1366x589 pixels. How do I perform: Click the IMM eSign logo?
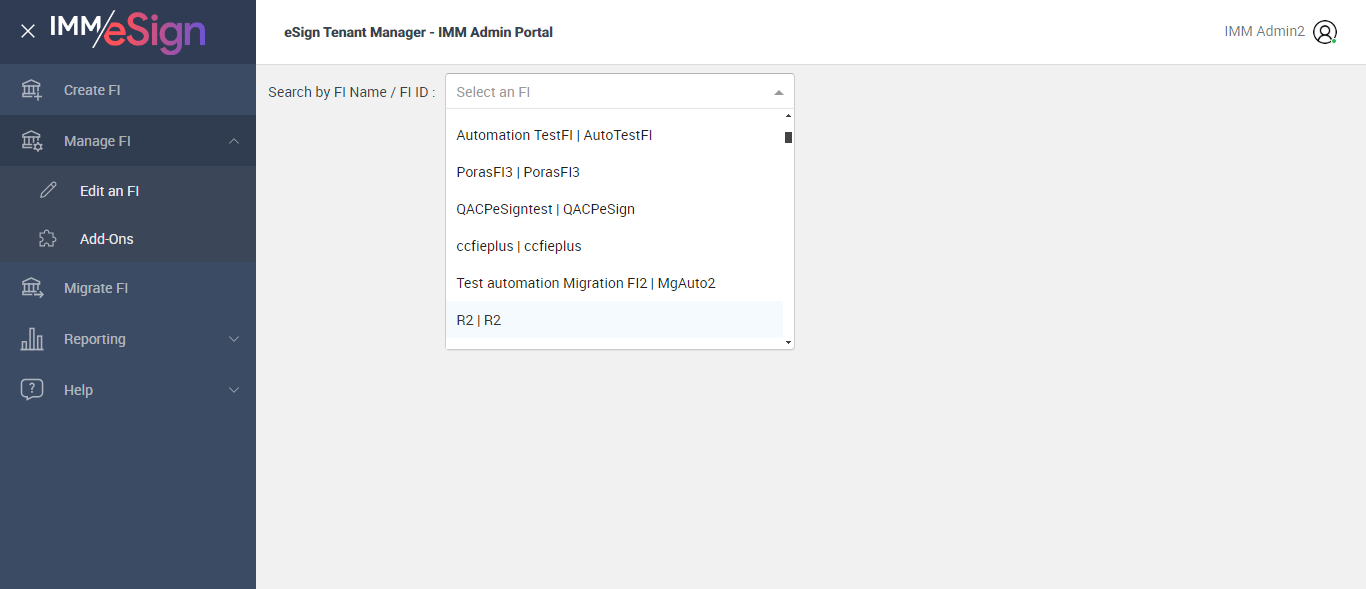pos(128,31)
